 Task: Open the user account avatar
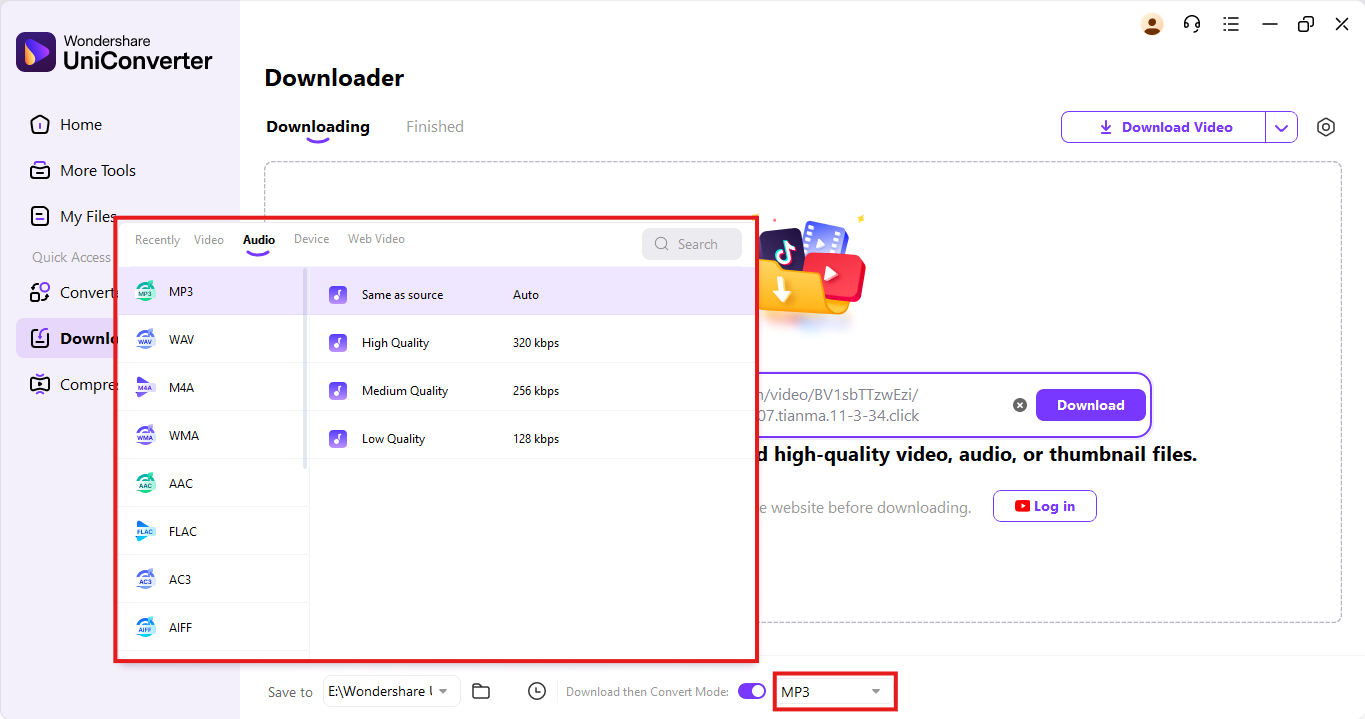[1152, 24]
